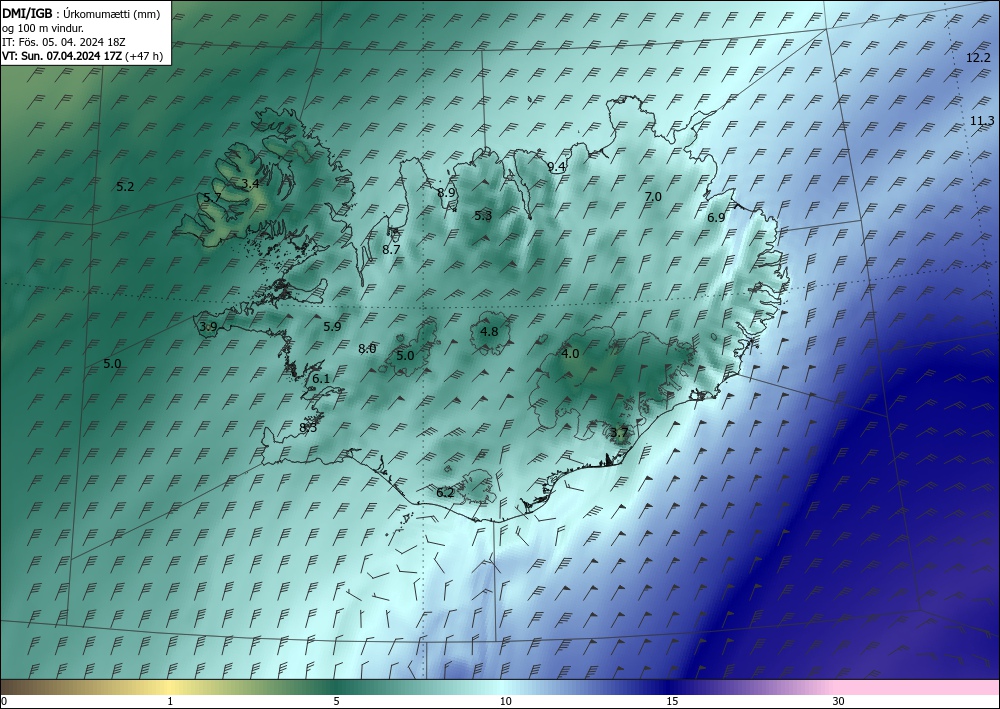Click the 6.1 value label

coord(321,379)
